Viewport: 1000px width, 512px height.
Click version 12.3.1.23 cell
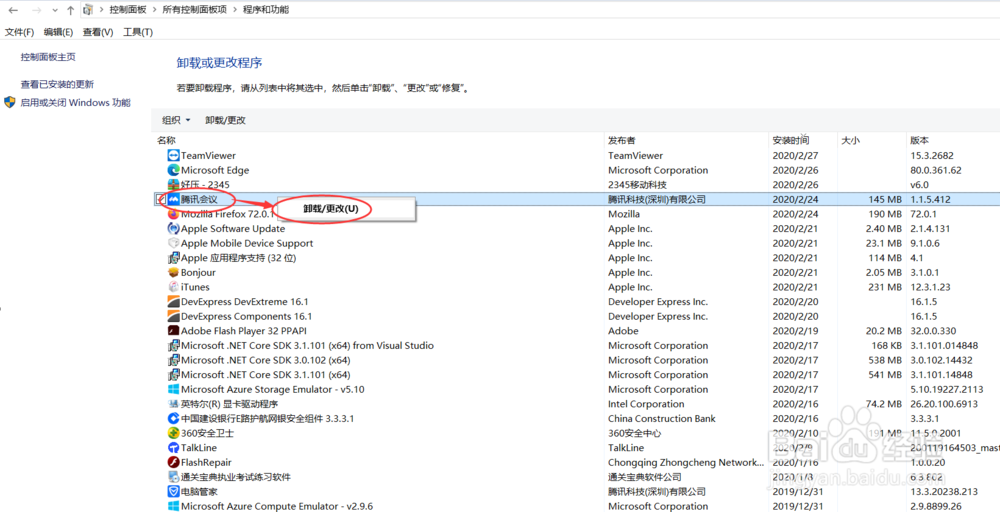(x=930, y=287)
